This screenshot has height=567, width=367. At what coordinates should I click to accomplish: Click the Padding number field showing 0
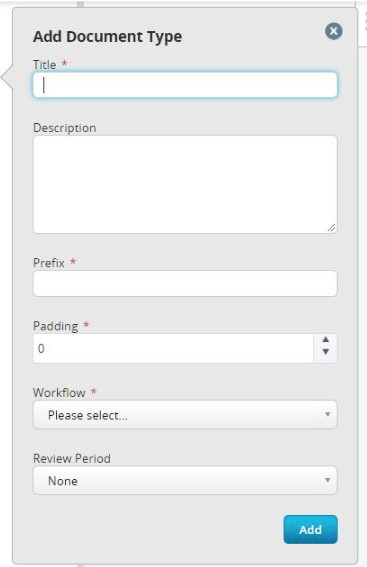(174, 349)
